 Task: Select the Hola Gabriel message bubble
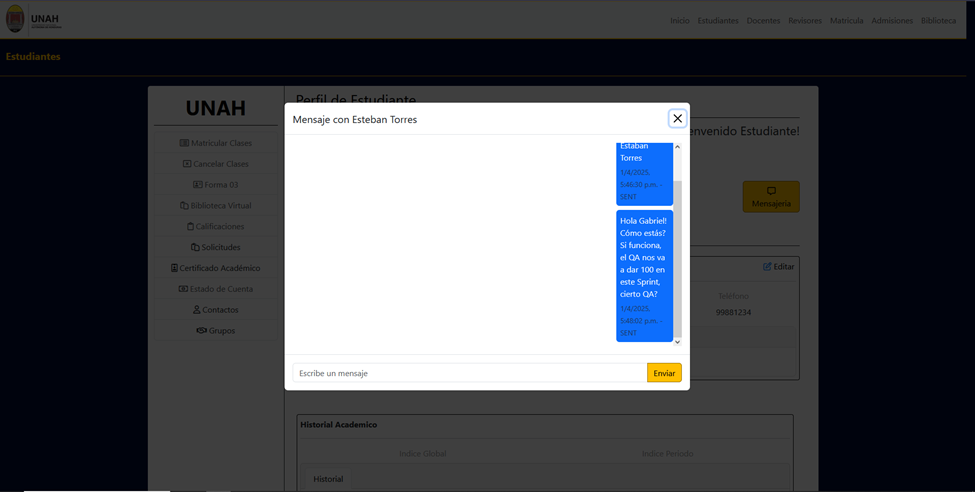[644, 276]
